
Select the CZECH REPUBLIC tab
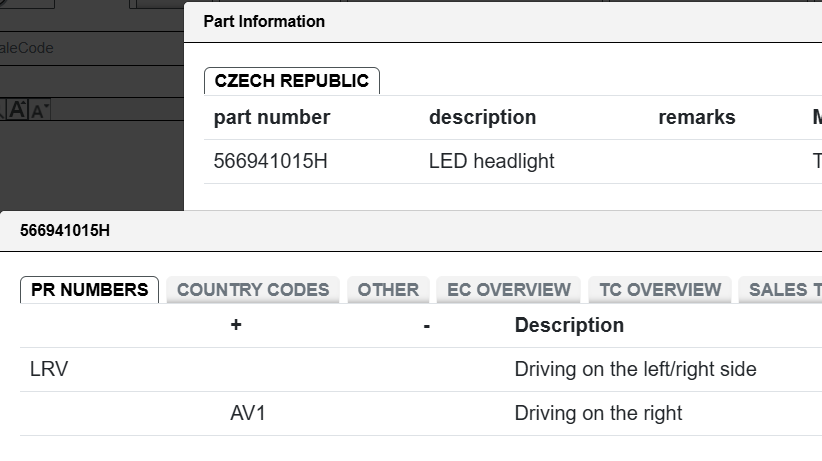coord(292,81)
